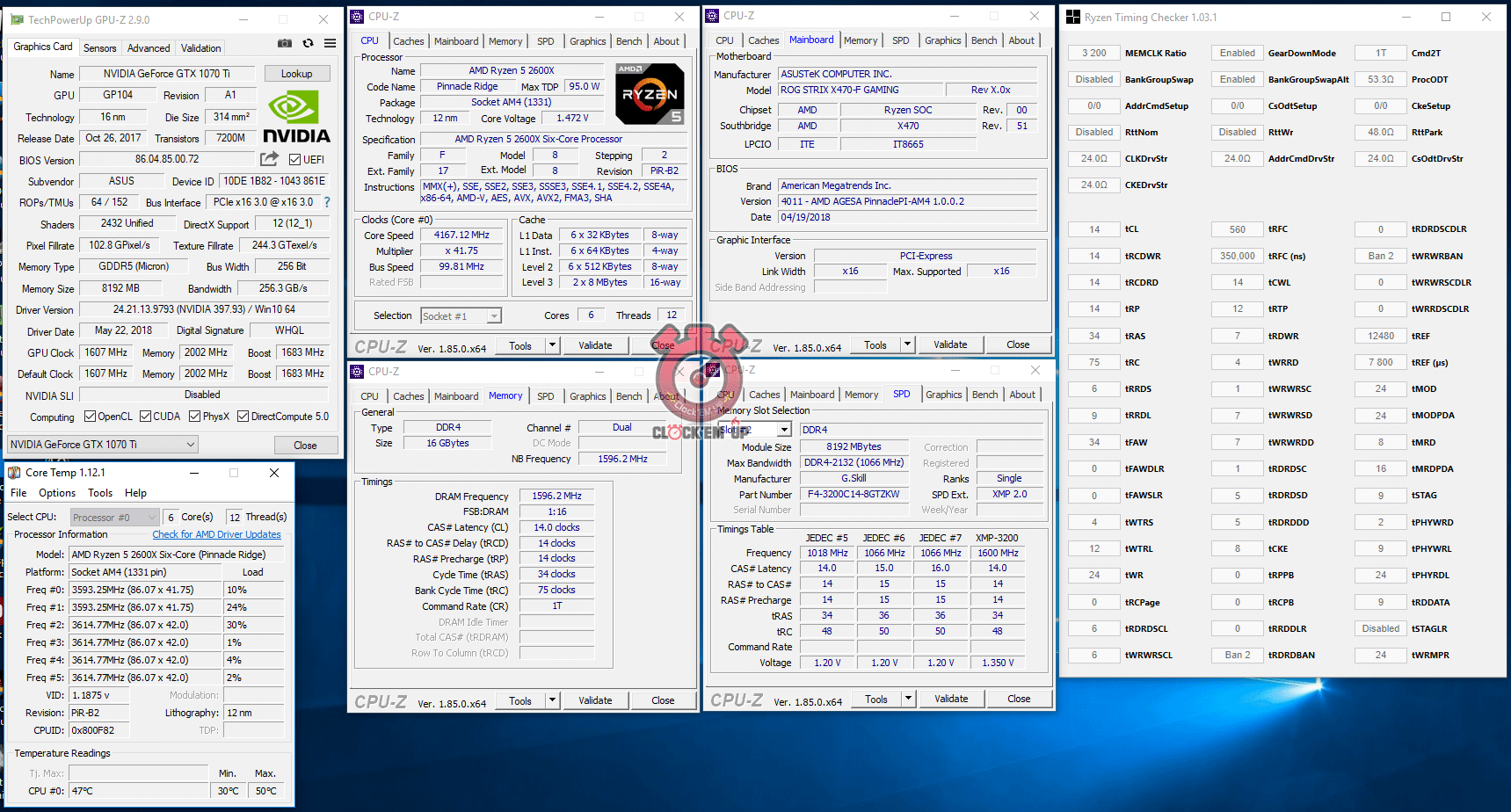Toggle the DirectCompute 5.0 checkbox

(x=243, y=417)
